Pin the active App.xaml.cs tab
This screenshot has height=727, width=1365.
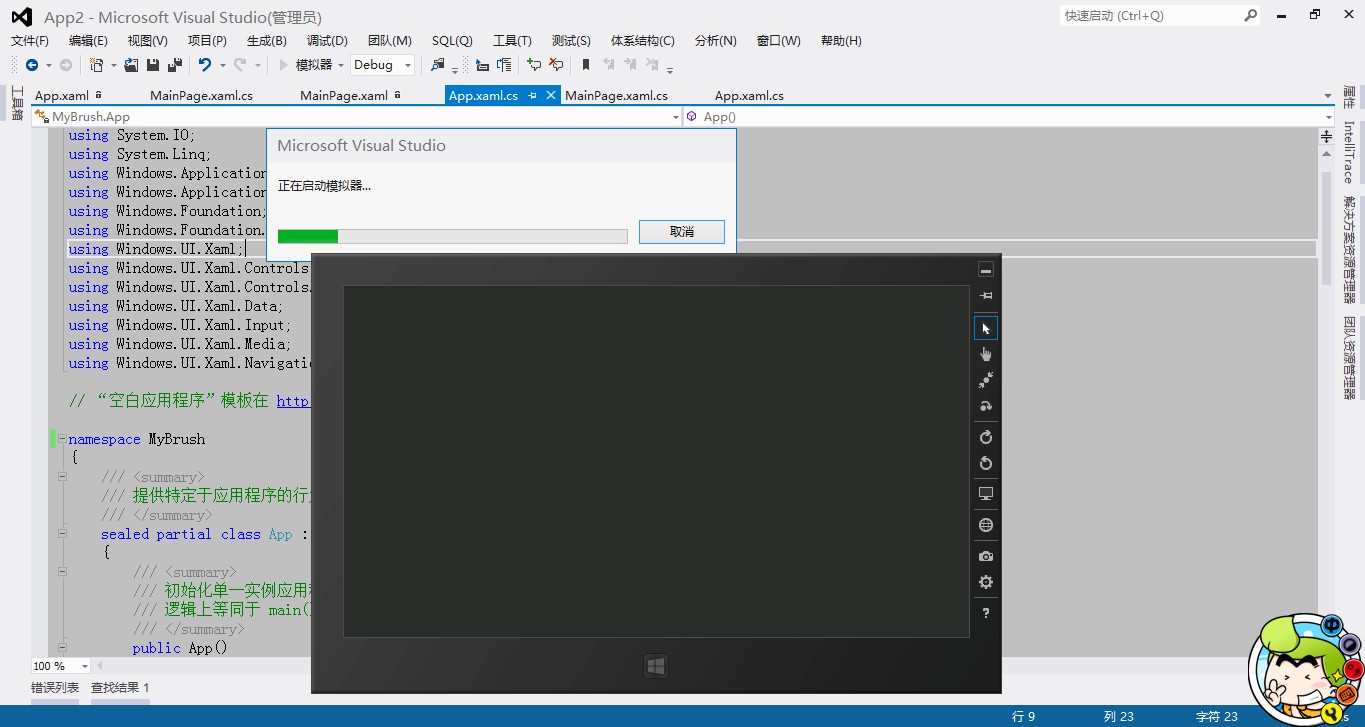pos(533,96)
